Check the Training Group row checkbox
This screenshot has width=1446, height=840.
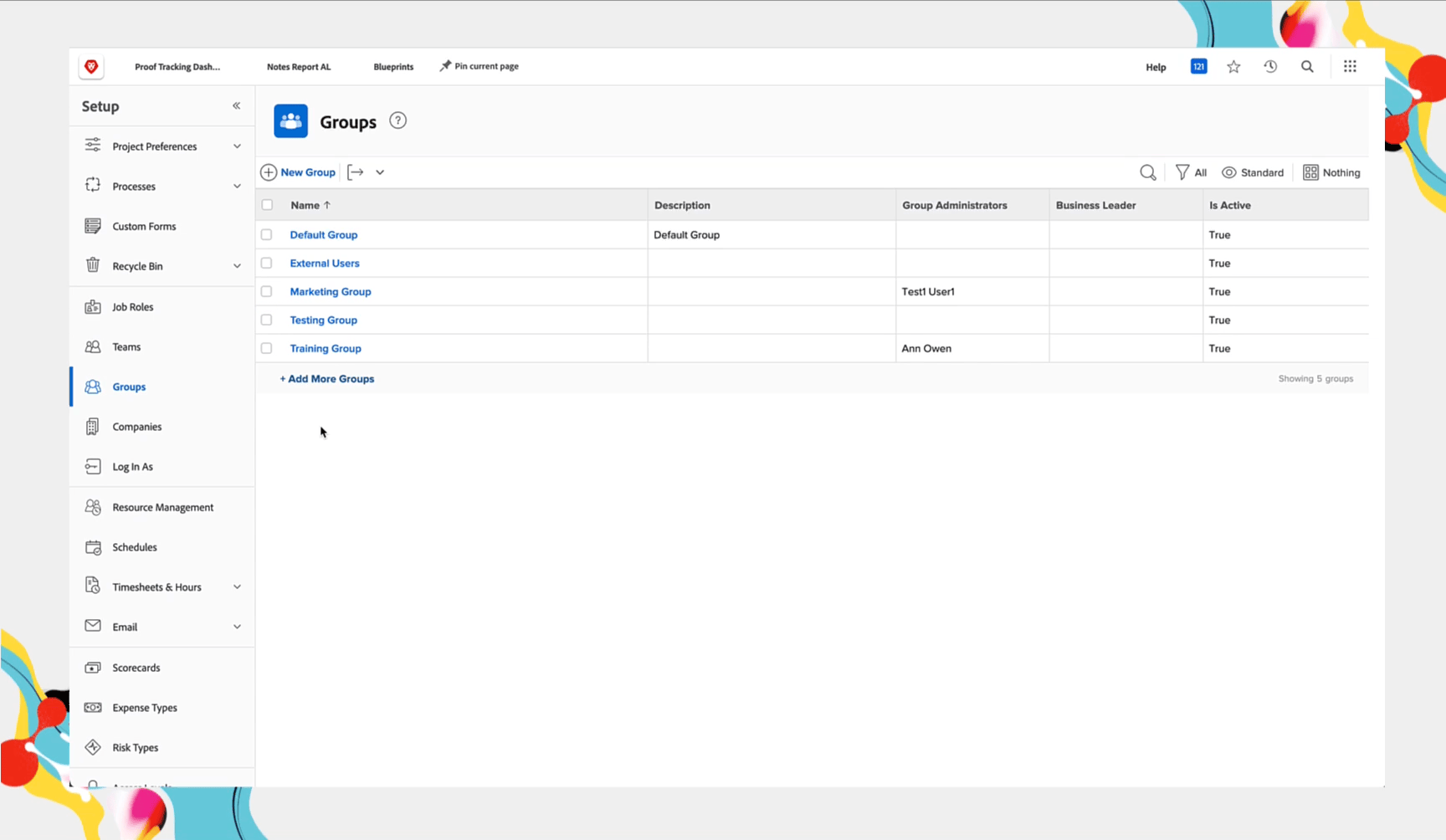pyautogui.click(x=267, y=349)
